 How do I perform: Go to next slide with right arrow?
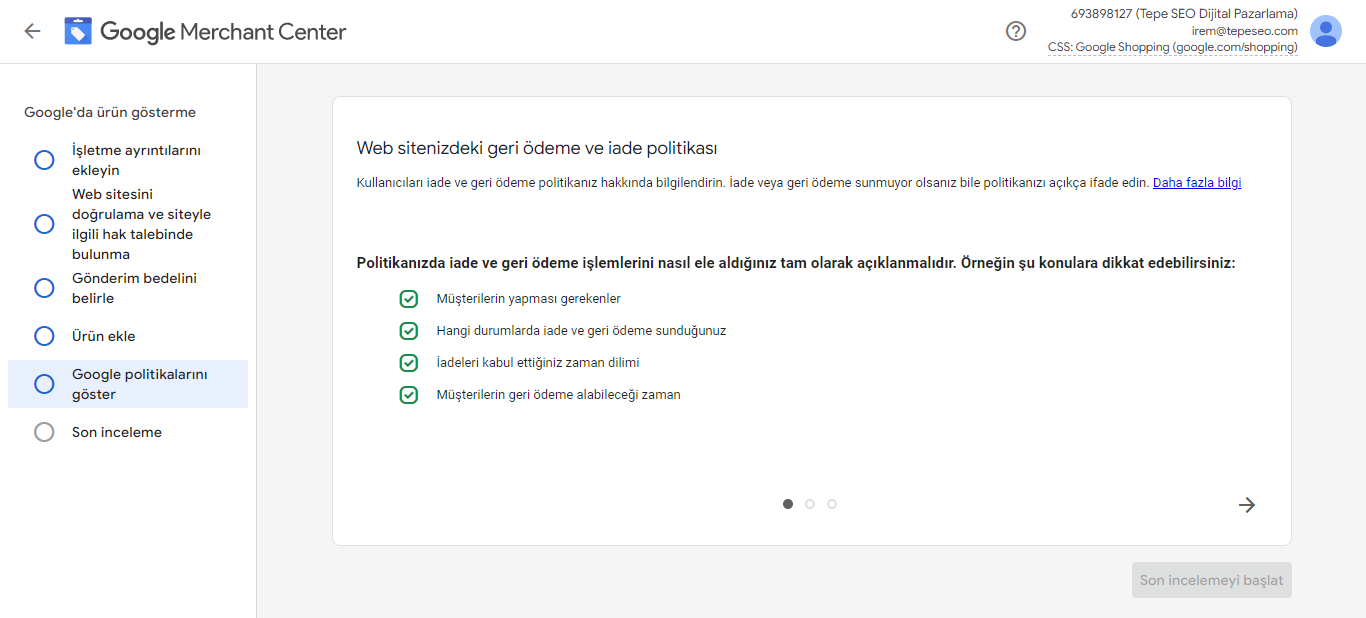tap(1247, 505)
